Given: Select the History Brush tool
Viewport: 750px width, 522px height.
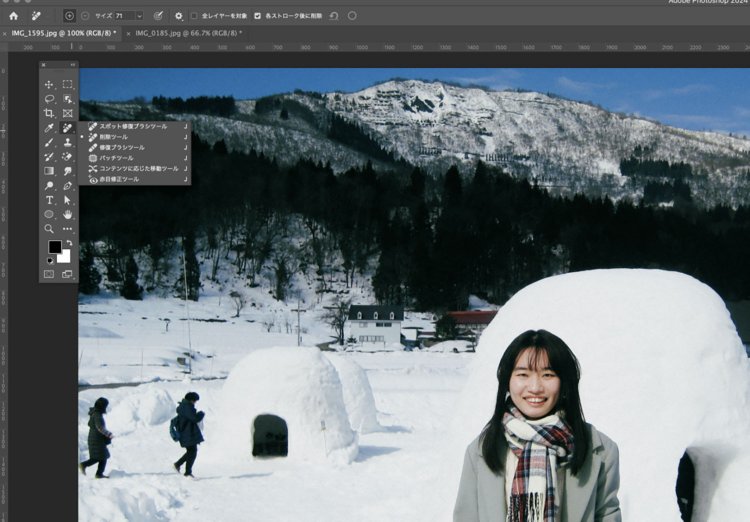Looking at the screenshot, I should coord(49,157).
